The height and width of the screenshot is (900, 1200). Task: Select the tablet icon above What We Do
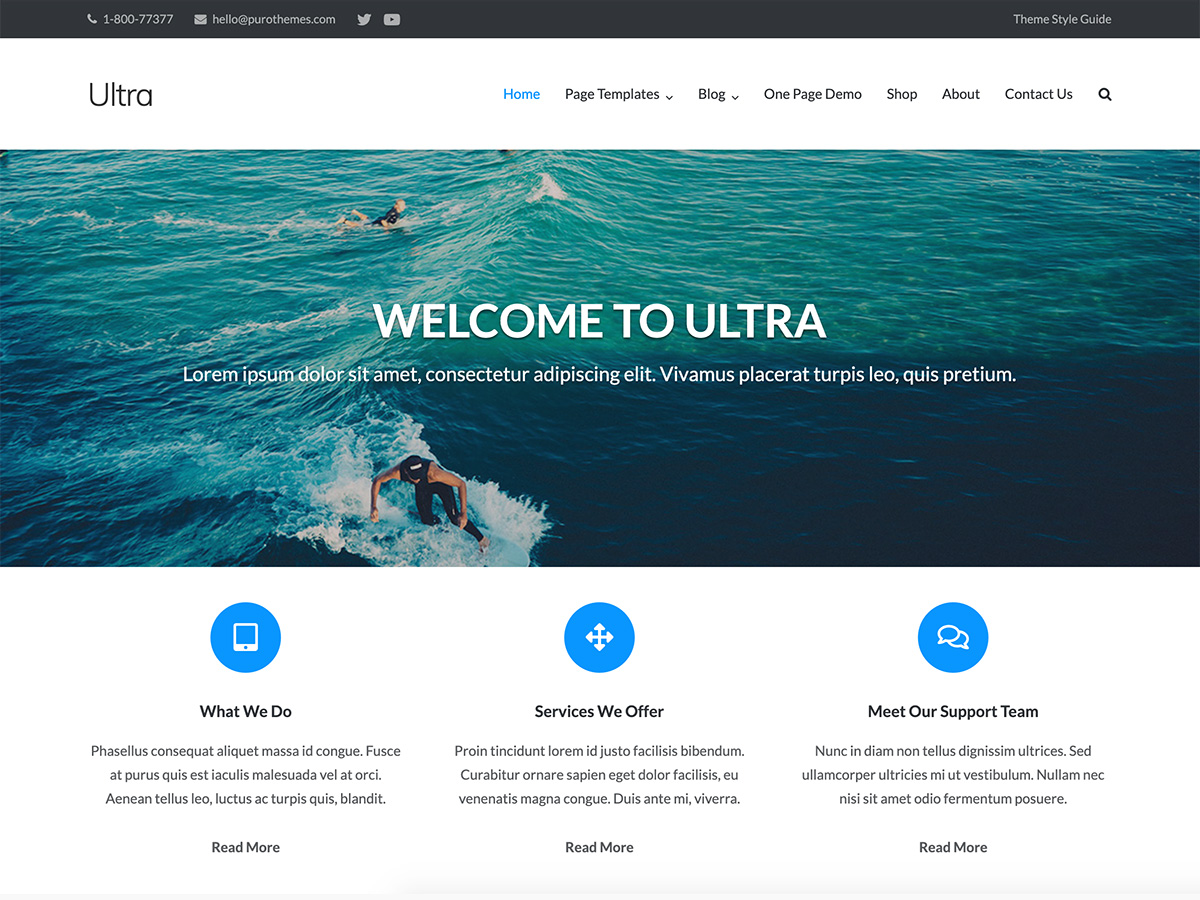[245, 637]
